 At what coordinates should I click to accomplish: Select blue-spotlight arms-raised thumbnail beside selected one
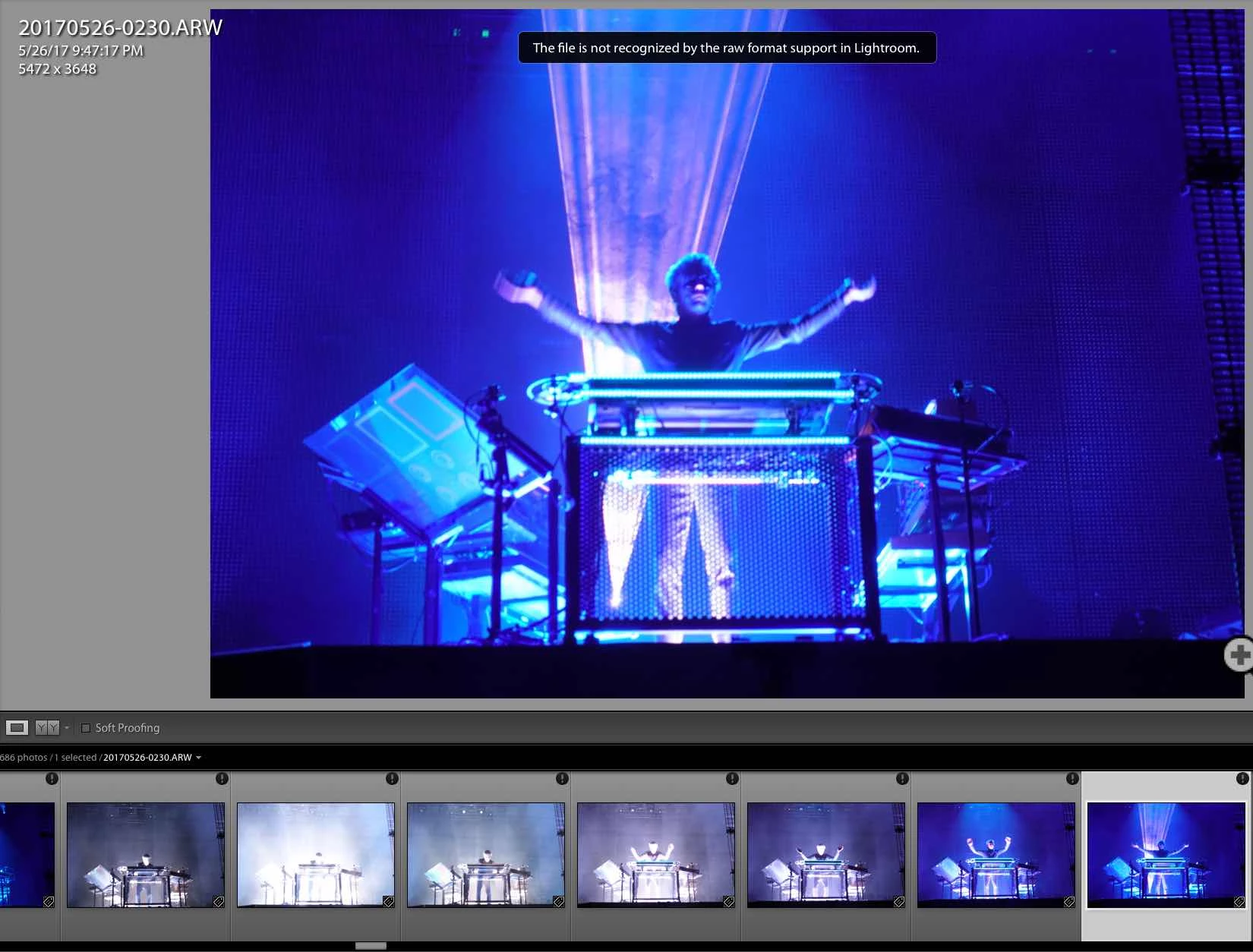click(996, 855)
